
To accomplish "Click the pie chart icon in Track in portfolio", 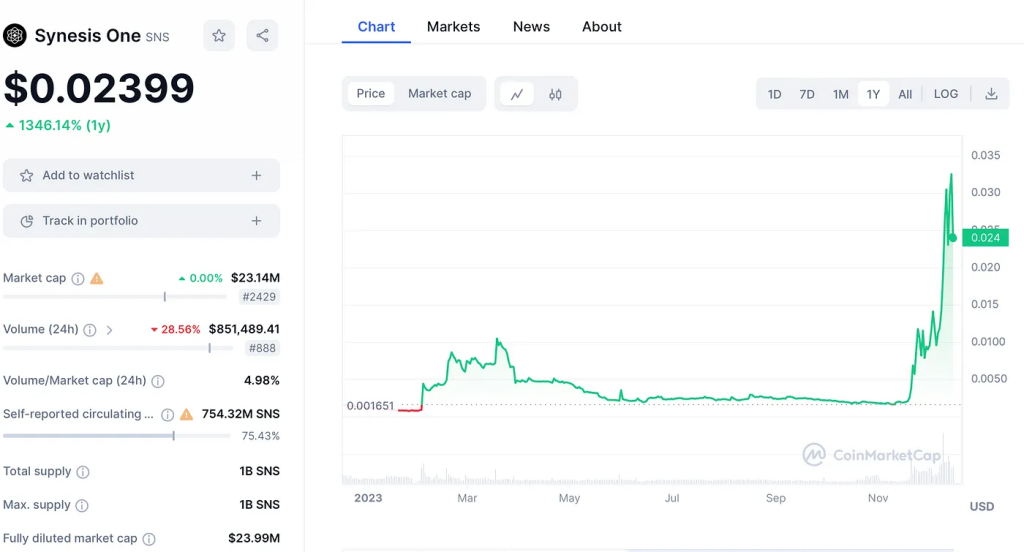I will pyautogui.click(x=26, y=221).
